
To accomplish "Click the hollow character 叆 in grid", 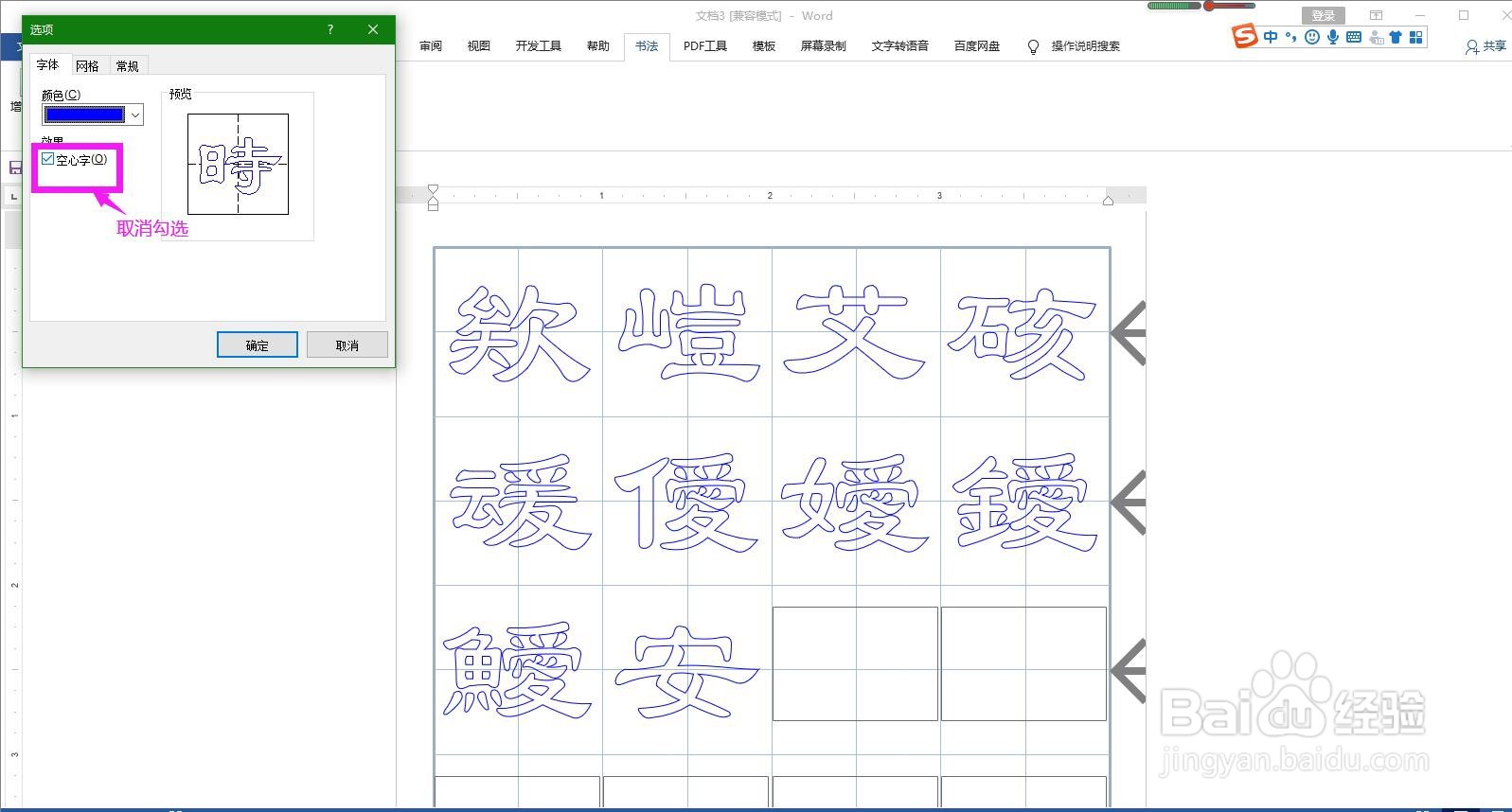I will tap(520, 502).
